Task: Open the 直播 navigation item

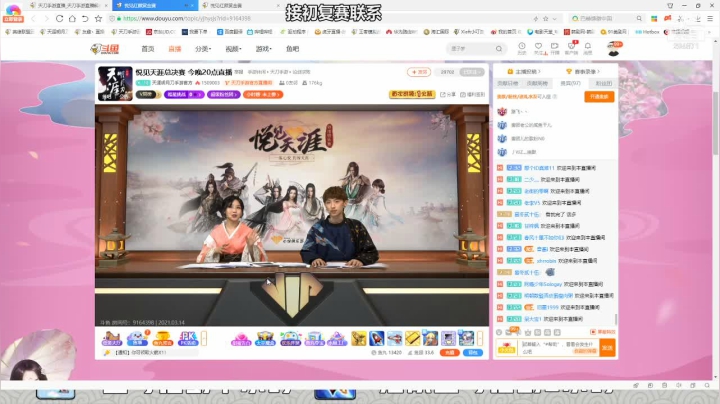Action: click(x=174, y=49)
